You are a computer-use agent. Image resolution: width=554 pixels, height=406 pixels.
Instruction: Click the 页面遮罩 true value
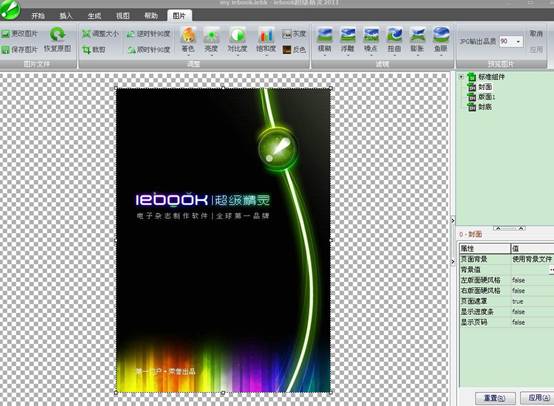(x=532, y=301)
